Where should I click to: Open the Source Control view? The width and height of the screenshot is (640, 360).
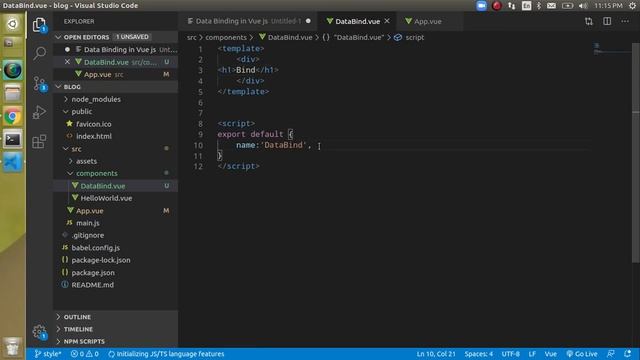[x=39, y=83]
